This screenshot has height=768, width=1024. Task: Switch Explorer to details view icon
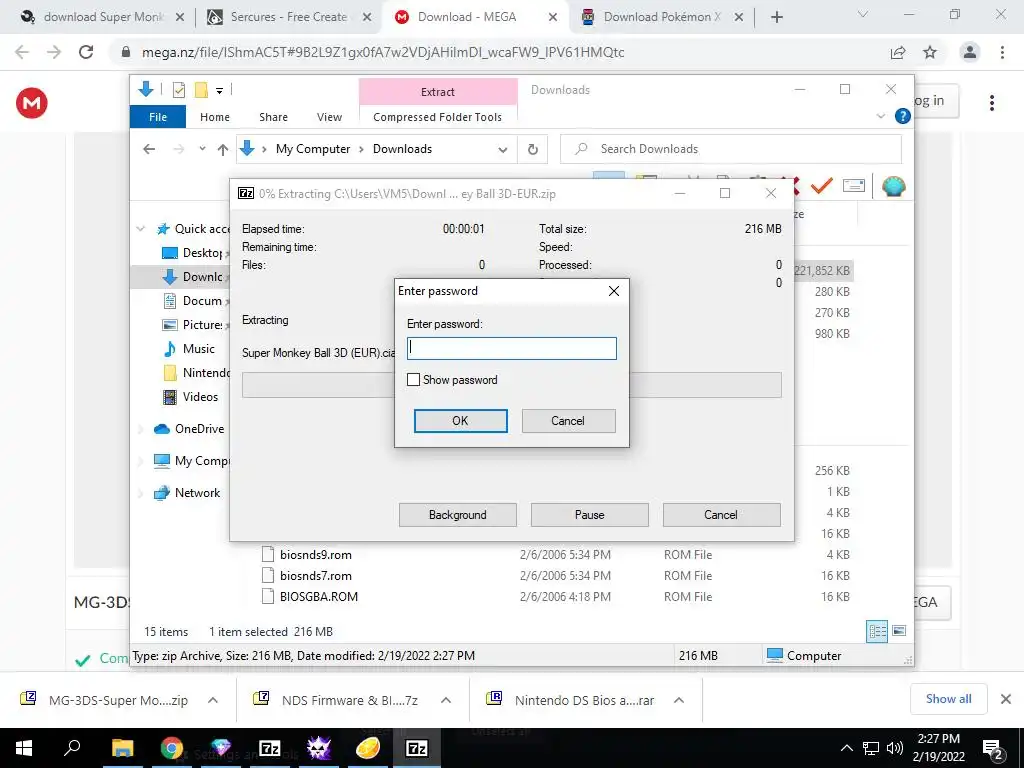[x=877, y=632]
